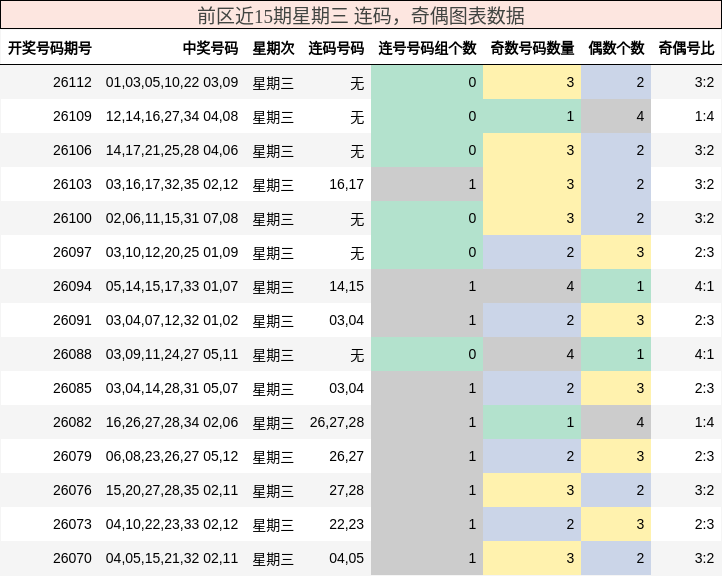Select winning numbers 05,14,15,17,33 01,07
The width and height of the screenshot is (722, 576).
coord(172,286)
